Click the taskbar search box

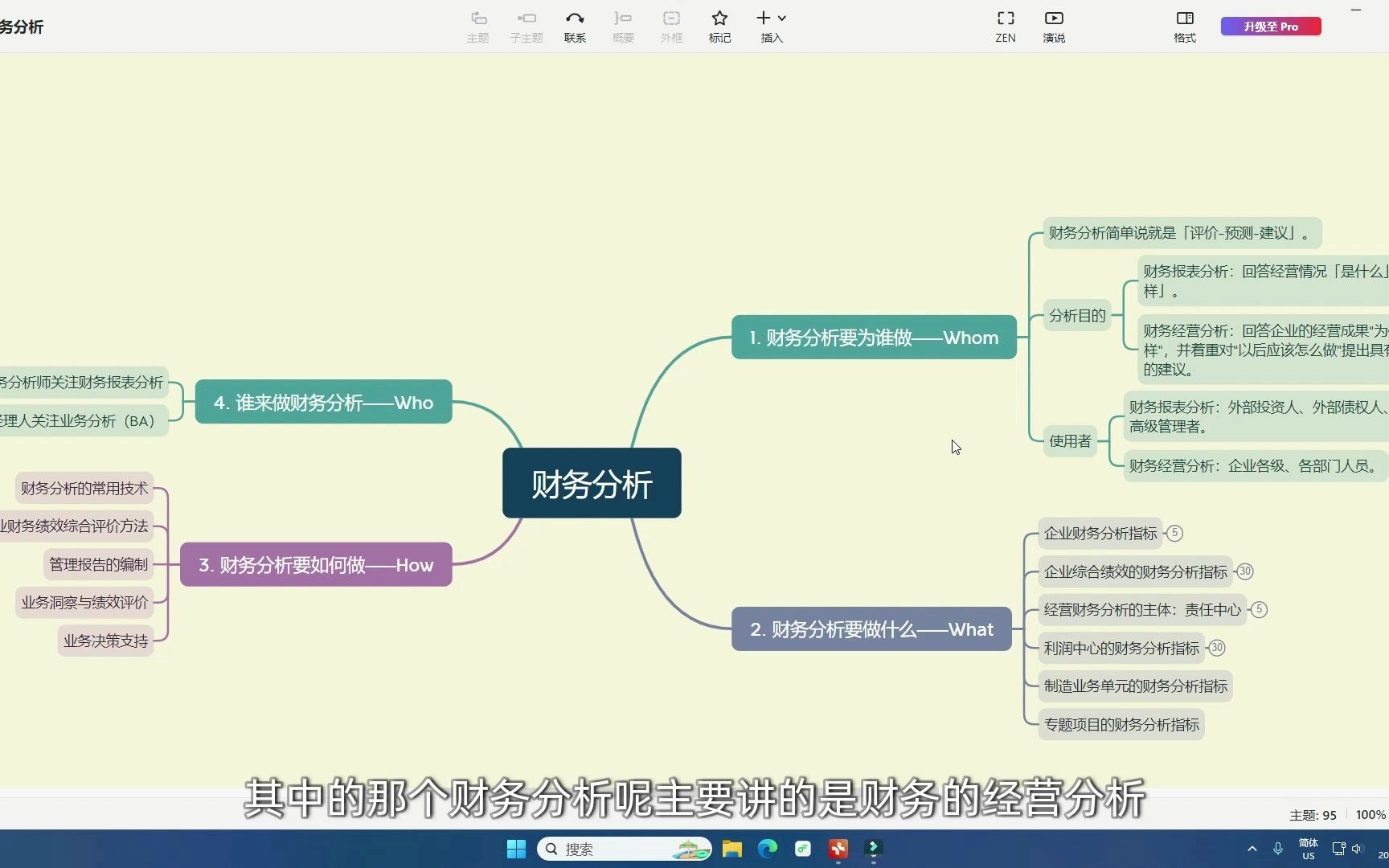pyautogui.click(x=623, y=849)
